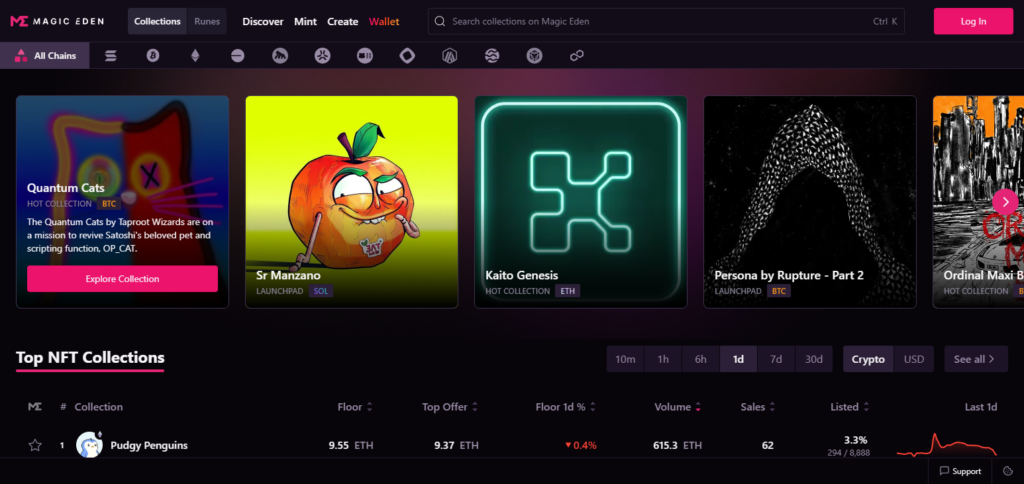Set time range to 6h
This screenshot has width=1024, height=484.
(x=701, y=359)
